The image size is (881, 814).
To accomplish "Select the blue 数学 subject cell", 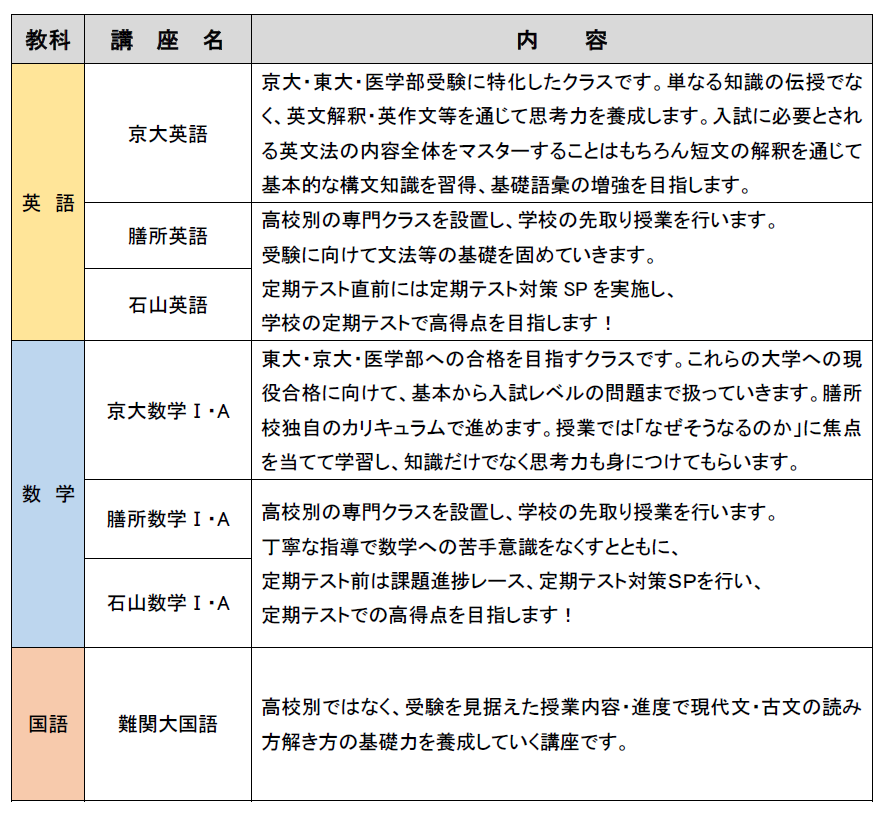I will click(47, 494).
